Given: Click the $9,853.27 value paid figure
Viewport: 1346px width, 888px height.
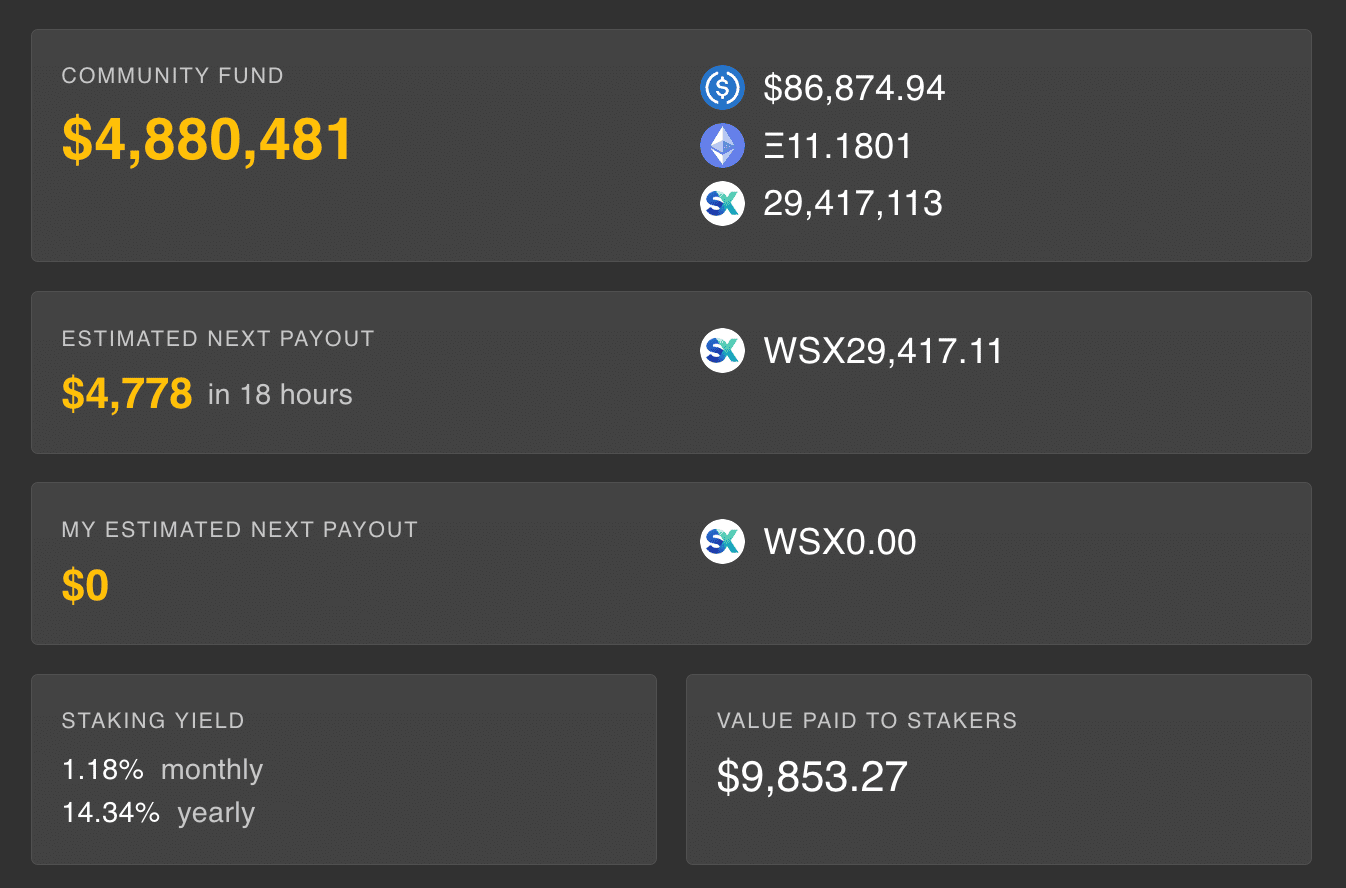Looking at the screenshot, I should [x=812, y=777].
